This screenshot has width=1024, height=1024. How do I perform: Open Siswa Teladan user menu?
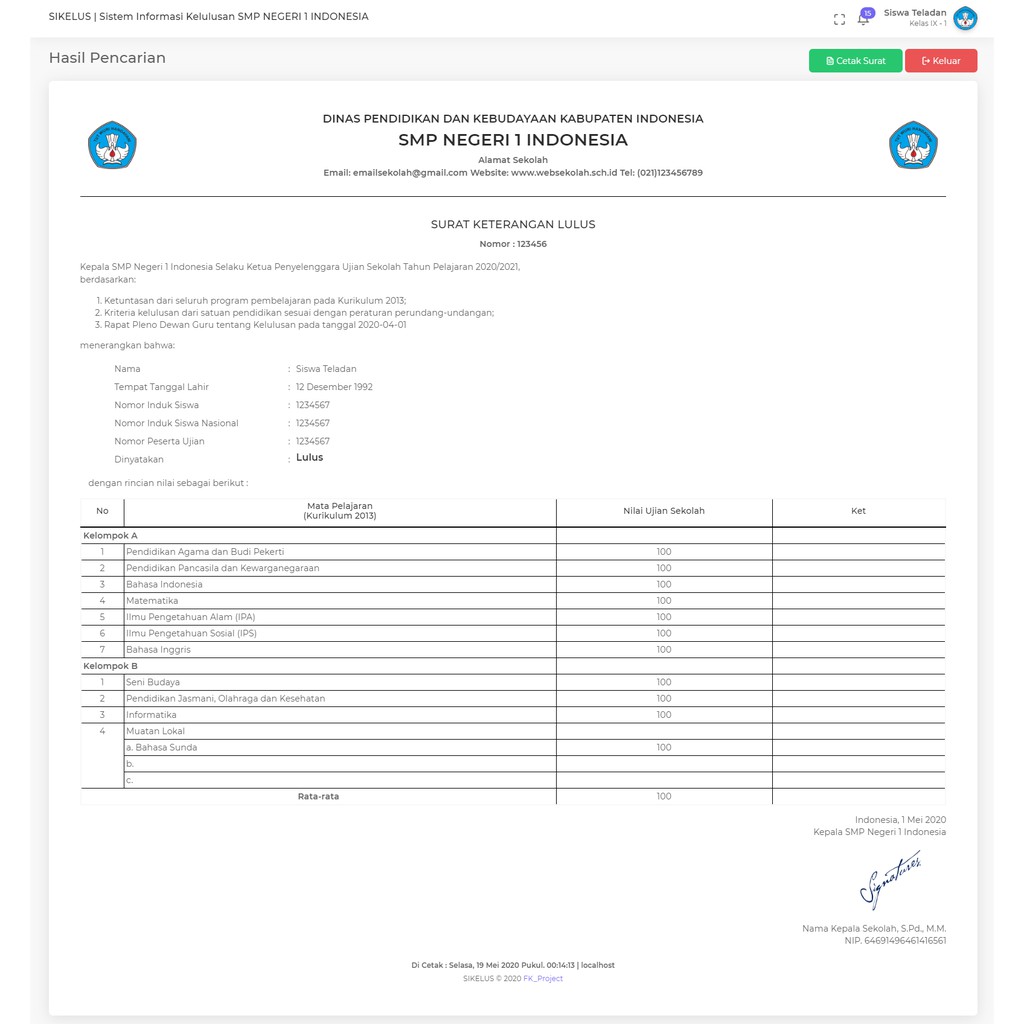pyautogui.click(x=914, y=17)
